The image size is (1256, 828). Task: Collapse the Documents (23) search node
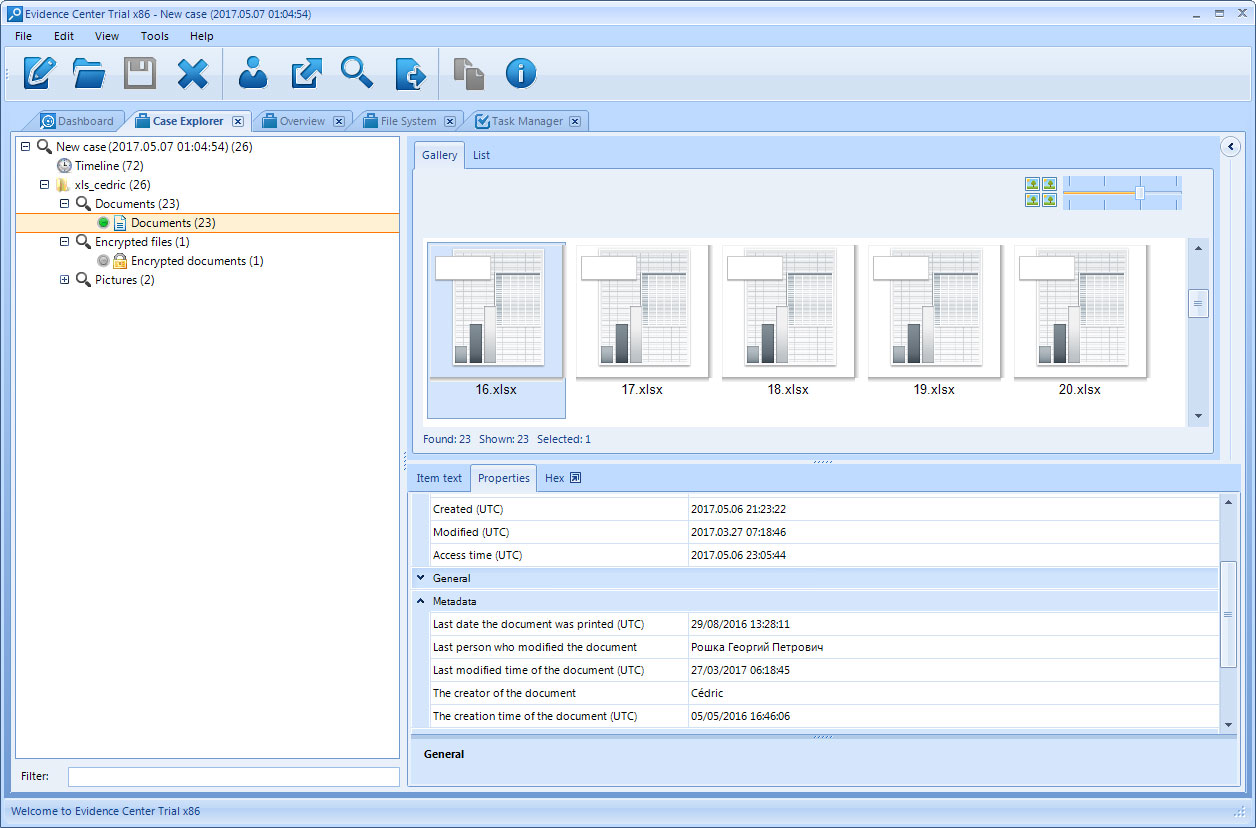65,204
